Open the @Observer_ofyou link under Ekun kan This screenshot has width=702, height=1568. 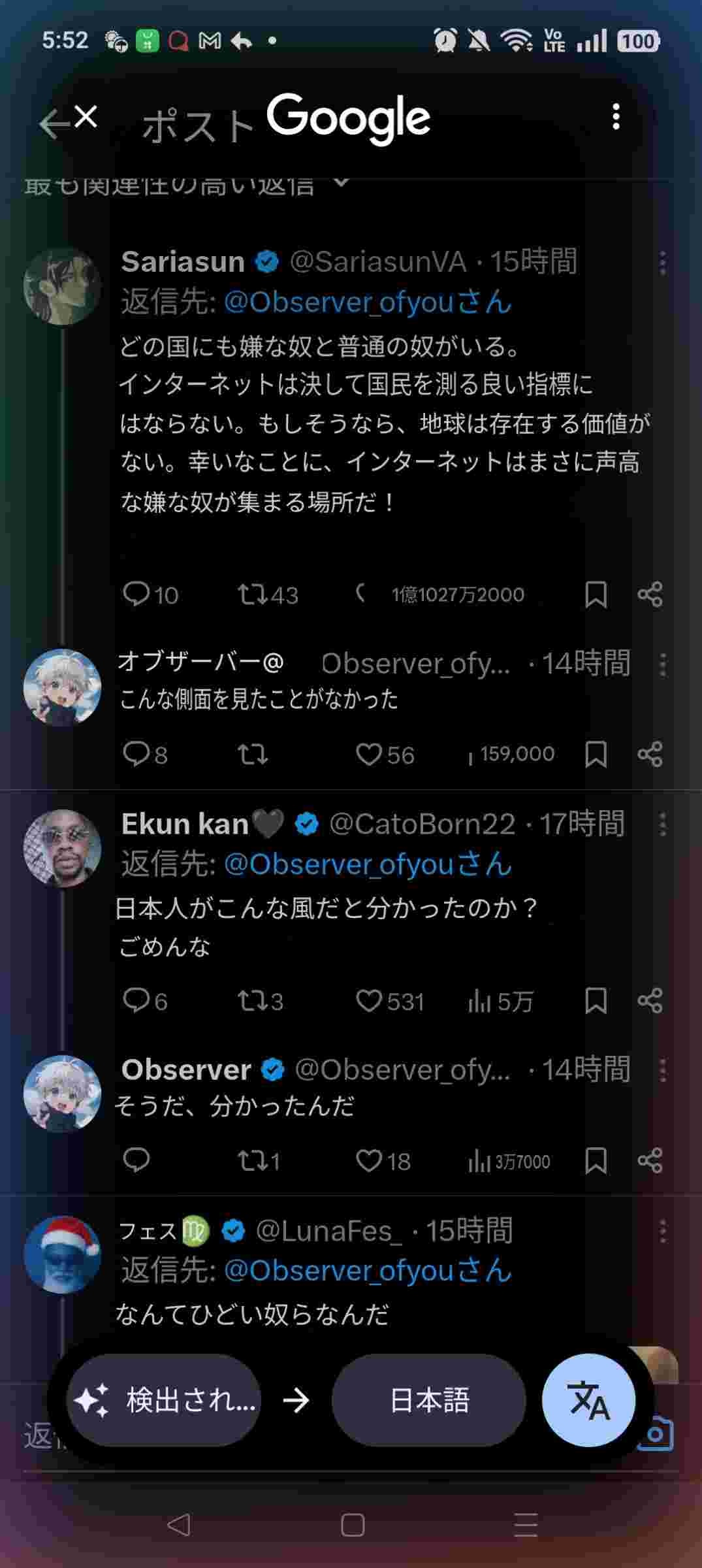[x=368, y=864]
